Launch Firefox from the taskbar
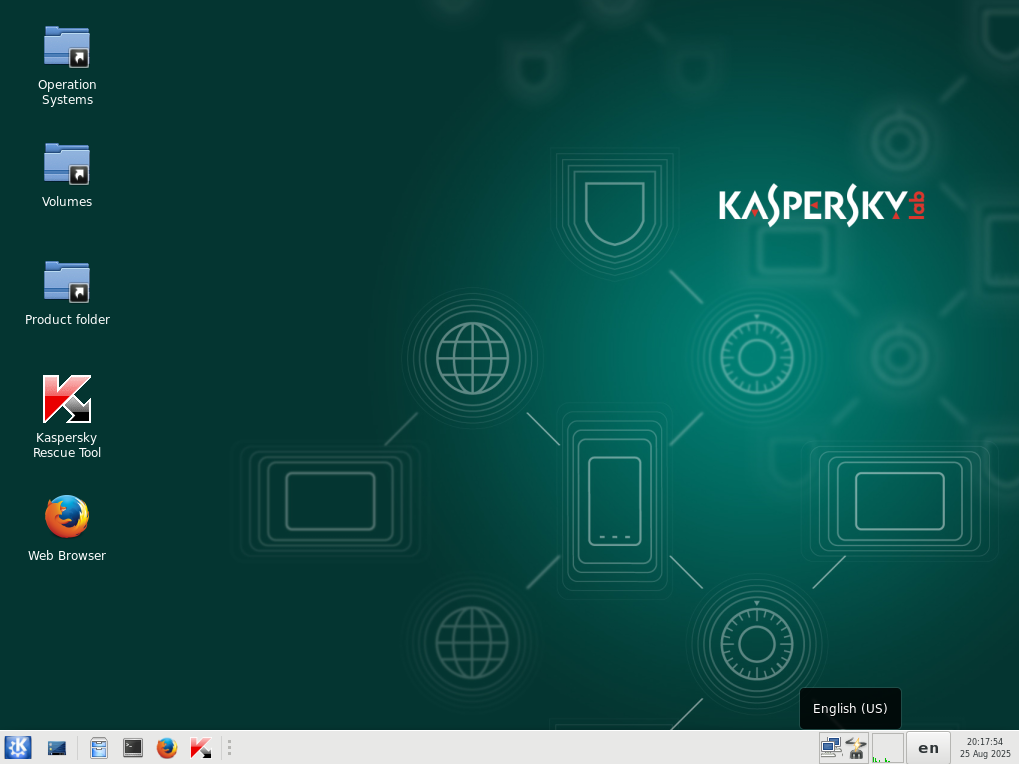The height and width of the screenshot is (764, 1019). click(x=167, y=748)
